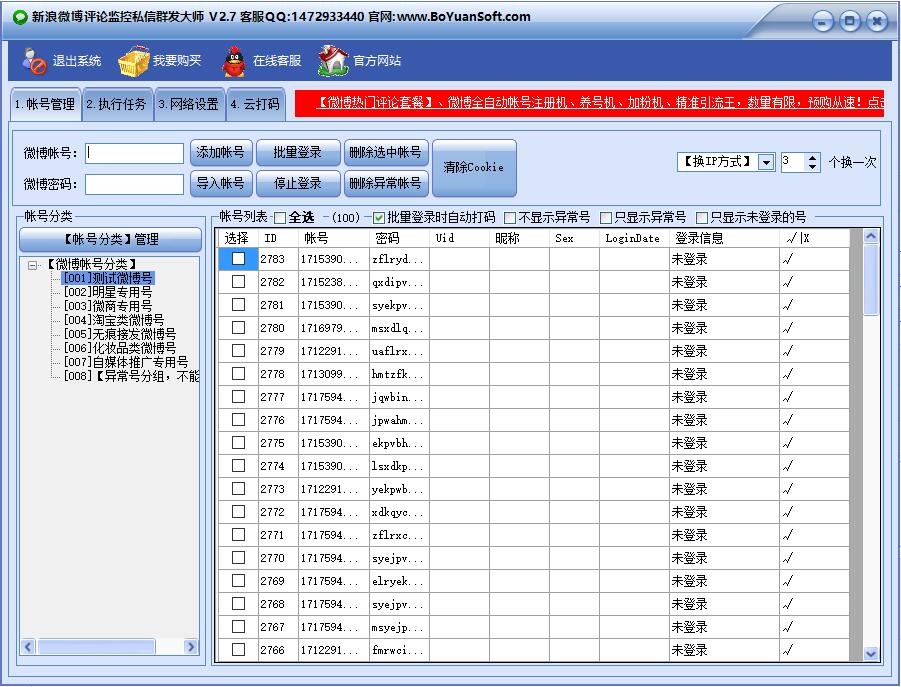Viewport: 901px width, 687px height.
Task: Select [007]自媒体推广专用号 category
Action: 126,362
